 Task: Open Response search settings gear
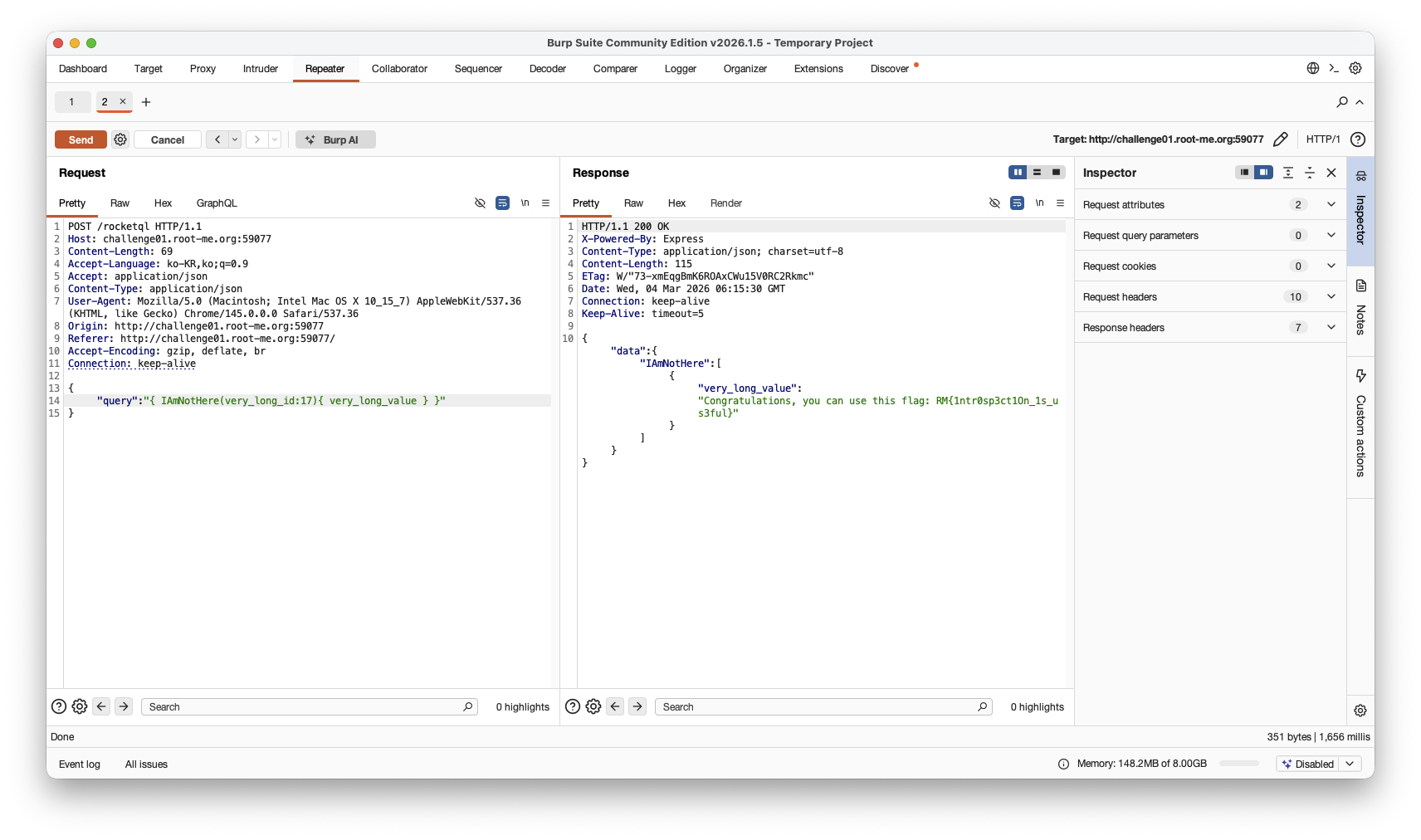[593, 706]
